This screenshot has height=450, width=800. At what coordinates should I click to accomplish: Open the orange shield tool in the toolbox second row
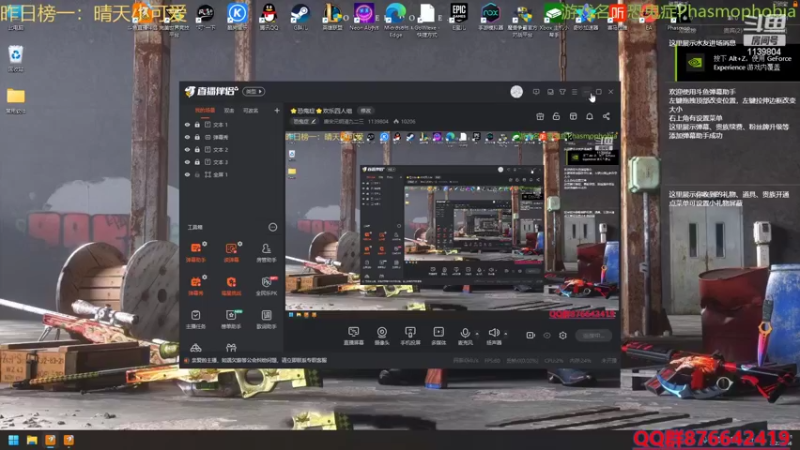[x=231, y=286]
